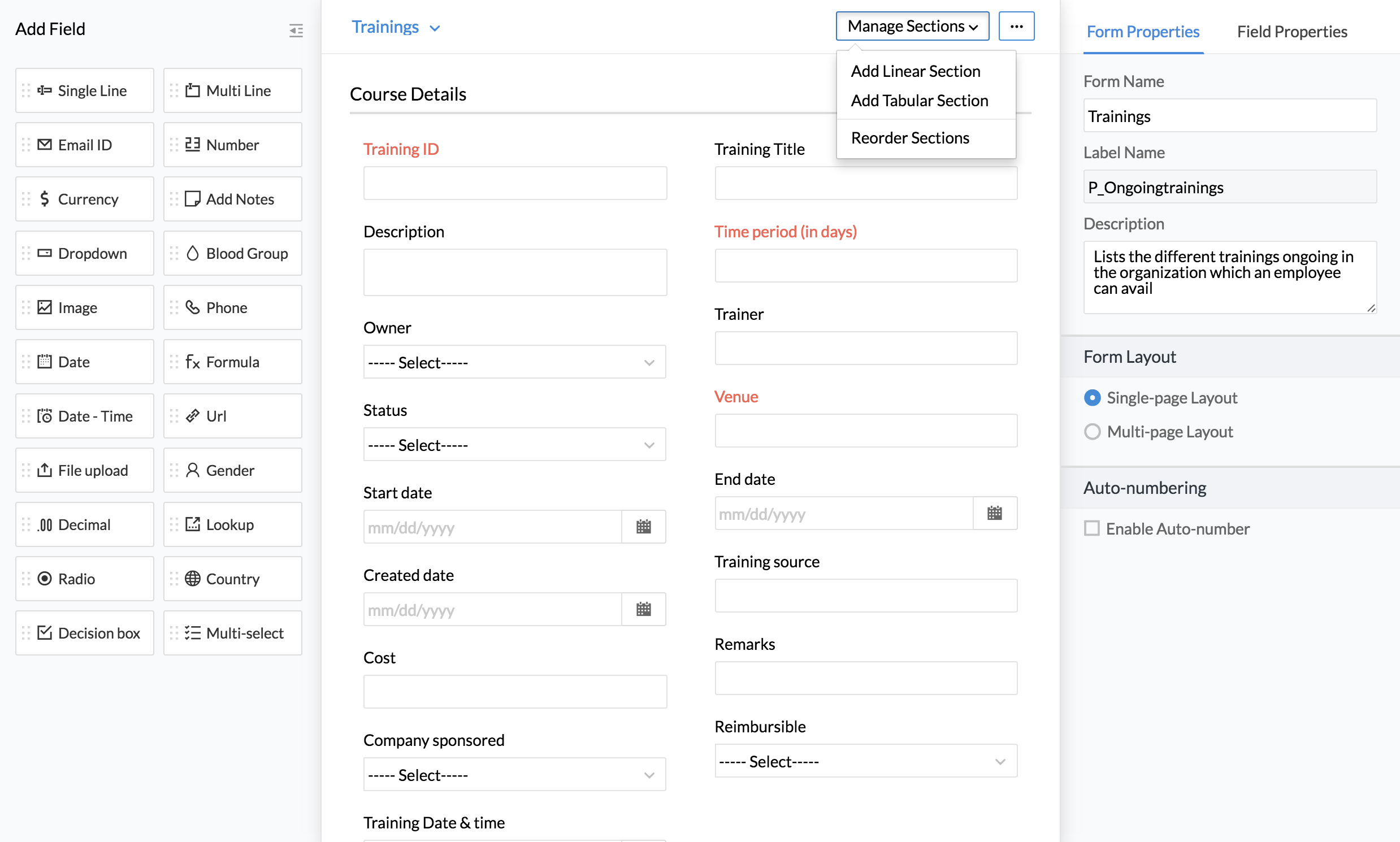Screen dimensions: 1400x842
Task: Open the End date calendar picker icon
Action: tap(994, 513)
